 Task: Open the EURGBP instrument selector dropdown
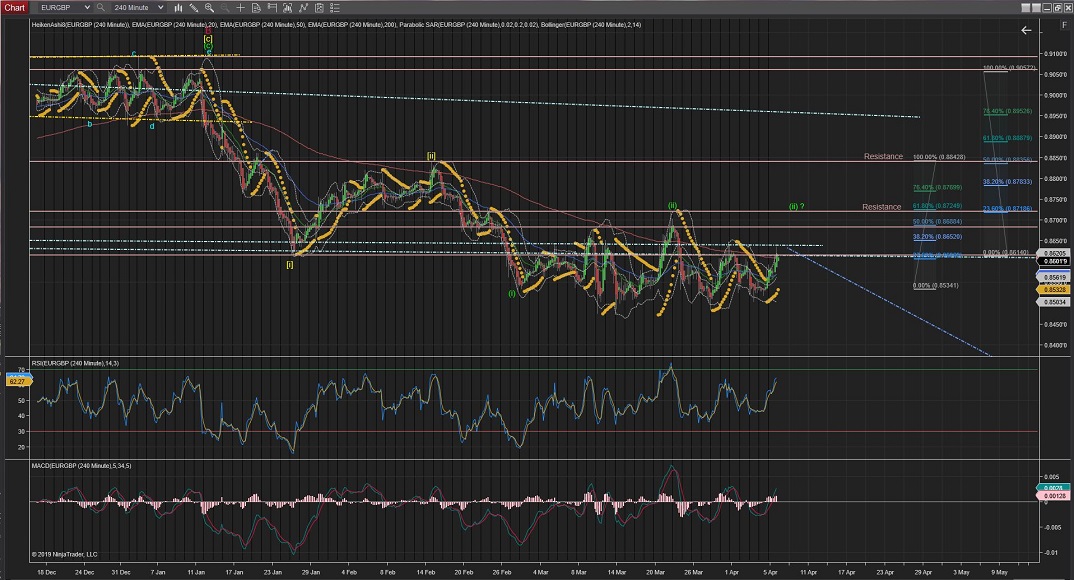coord(64,8)
